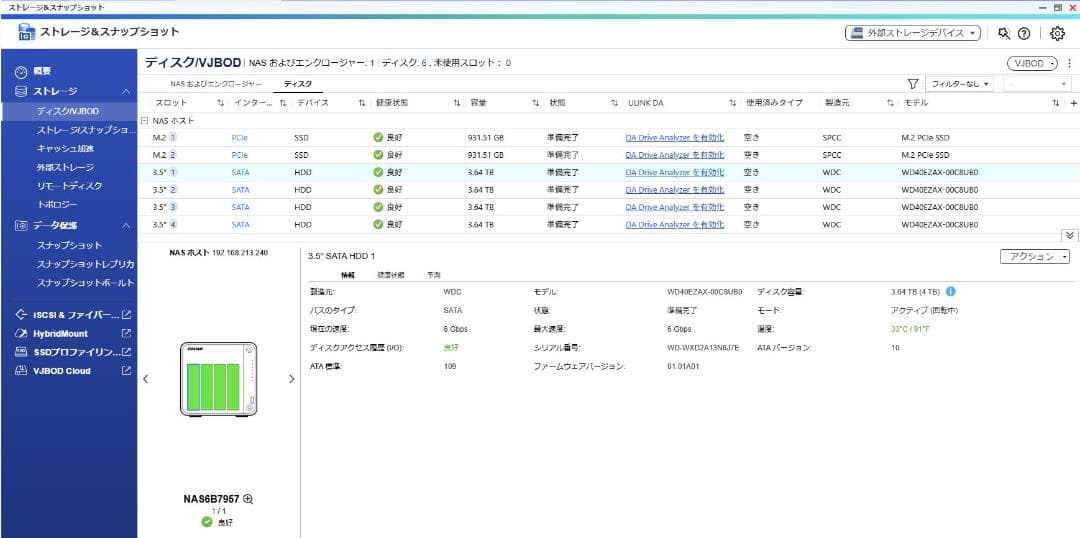This screenshot has height=538, width=1080.
Task: Click the filter funnel icon
Action: pos(913,84)
